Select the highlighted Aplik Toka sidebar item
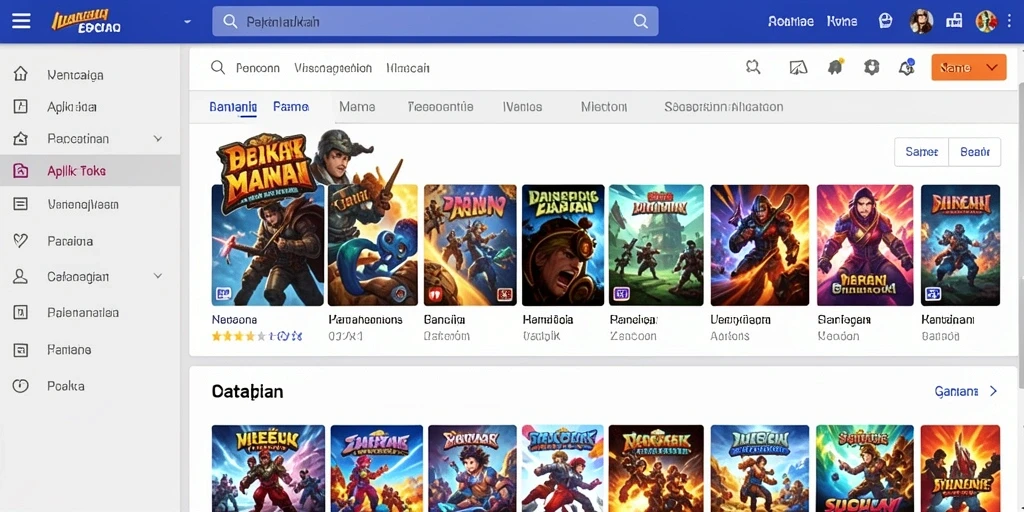 click(x=90, y=170)
